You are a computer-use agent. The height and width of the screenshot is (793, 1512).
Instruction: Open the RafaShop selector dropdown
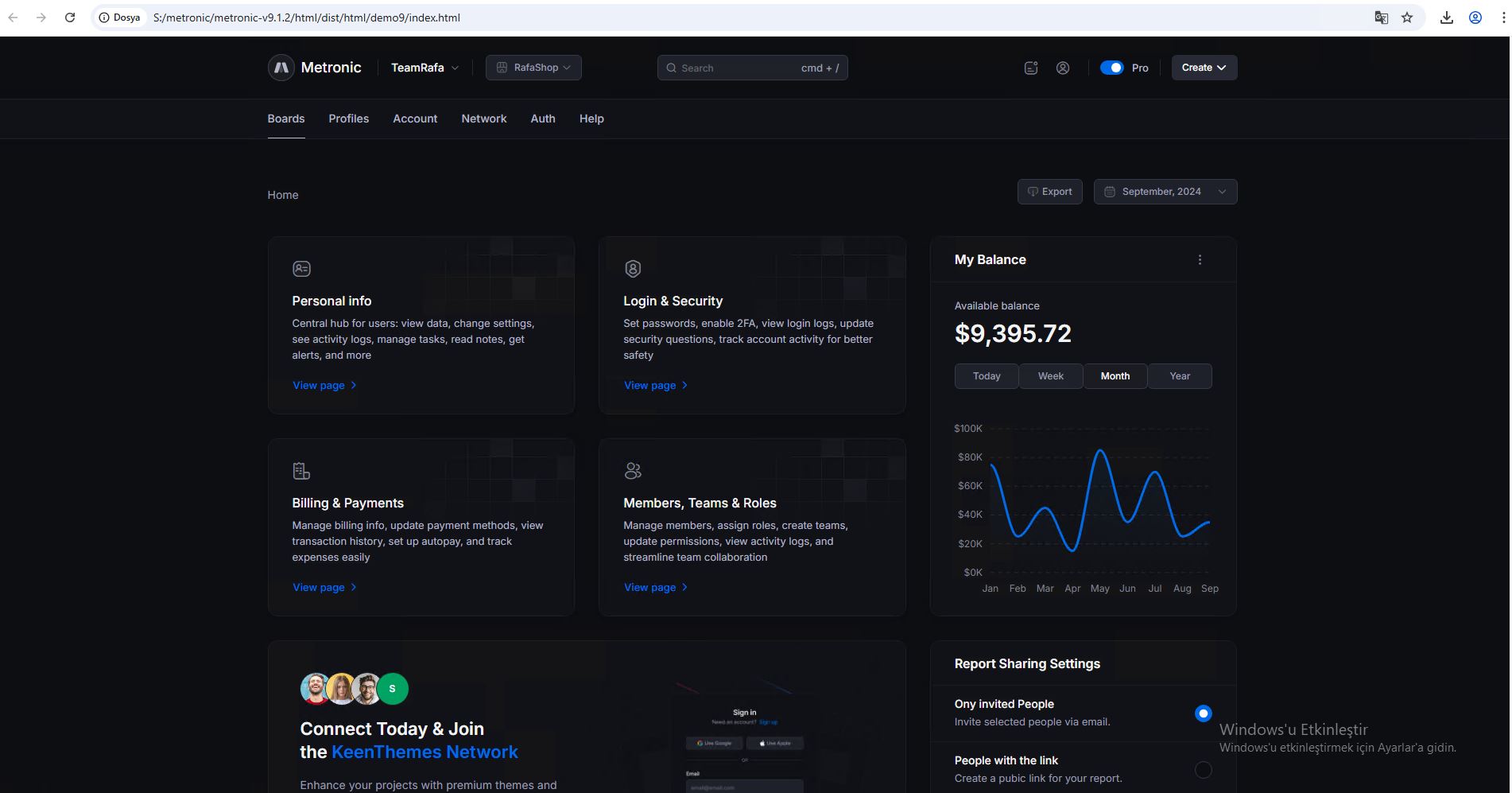(x=533, y=68)
